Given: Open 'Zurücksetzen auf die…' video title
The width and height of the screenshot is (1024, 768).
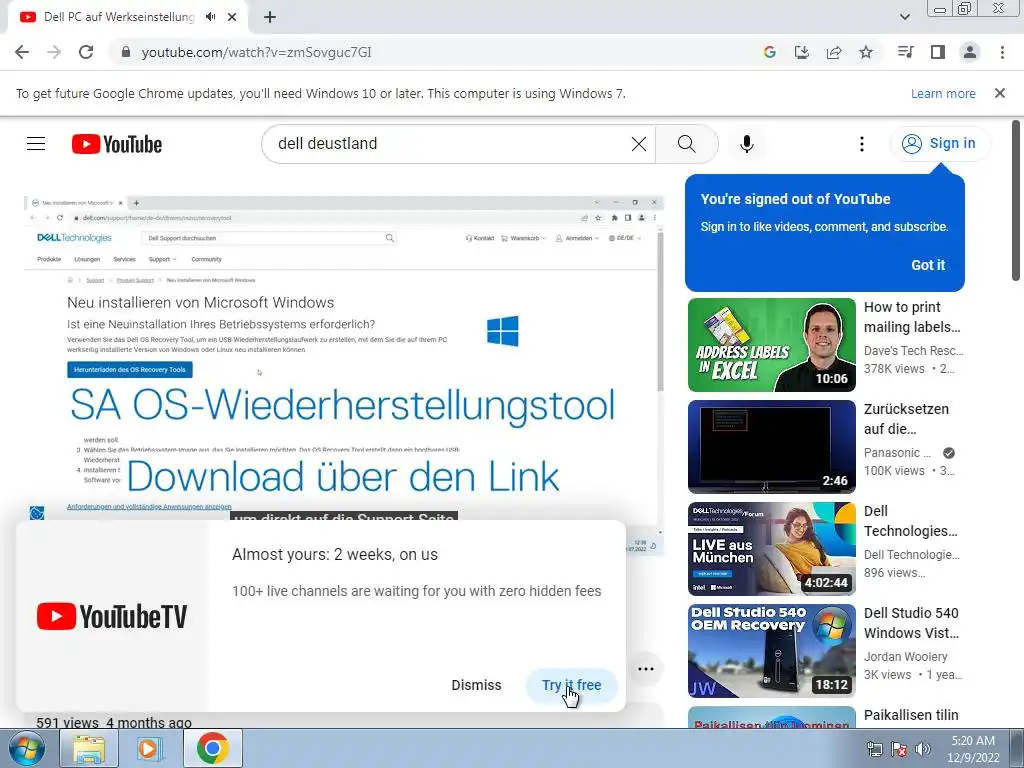Looking at the screenshot, I should (906, 419).
